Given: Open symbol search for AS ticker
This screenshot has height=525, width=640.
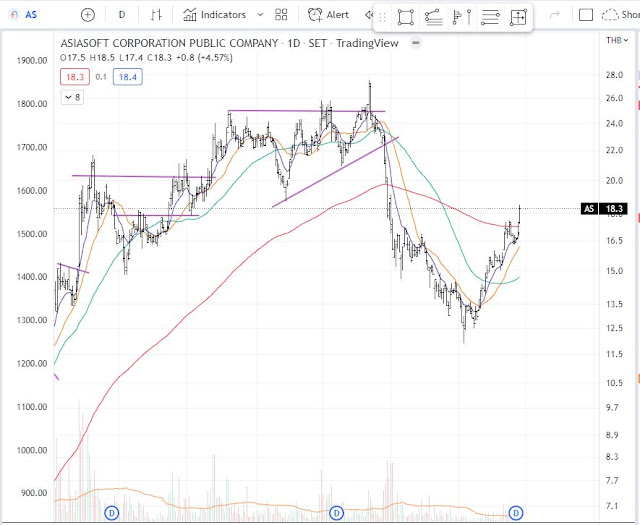Looking at the screenshot, I should pyautogui.click(x=24, y=15).
